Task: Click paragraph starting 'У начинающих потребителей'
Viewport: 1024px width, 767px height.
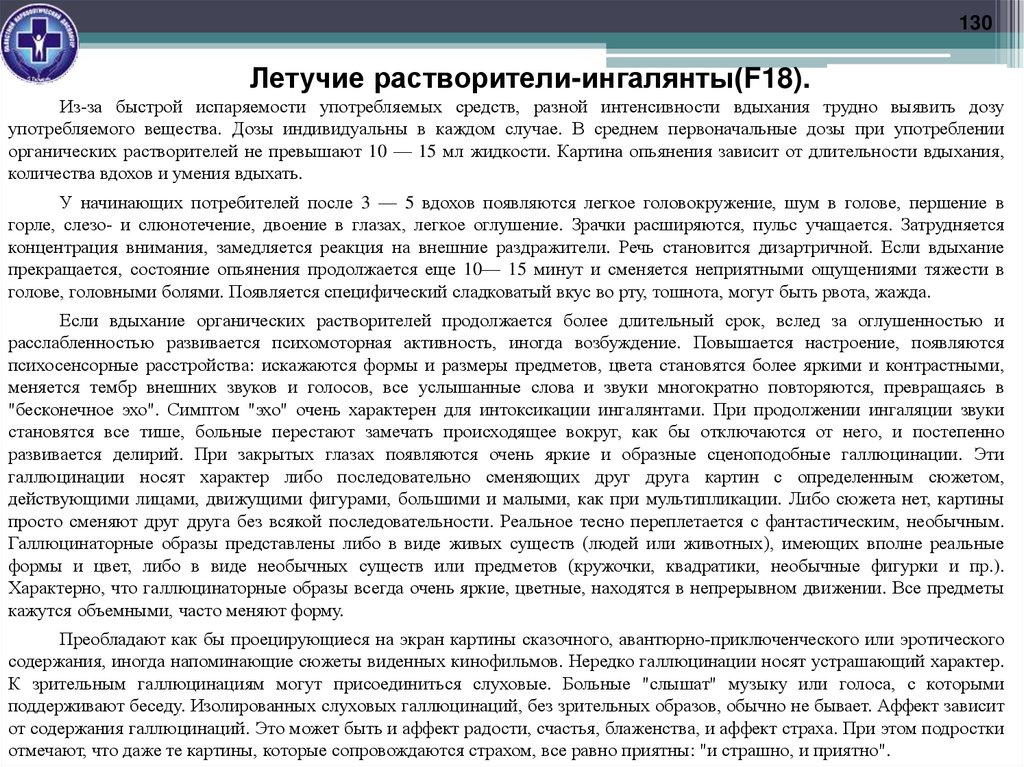Action: point(505,247)
